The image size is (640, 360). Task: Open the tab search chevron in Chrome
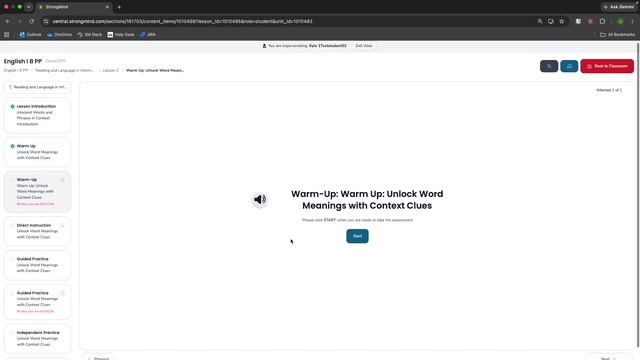click(x=28, y=7)
